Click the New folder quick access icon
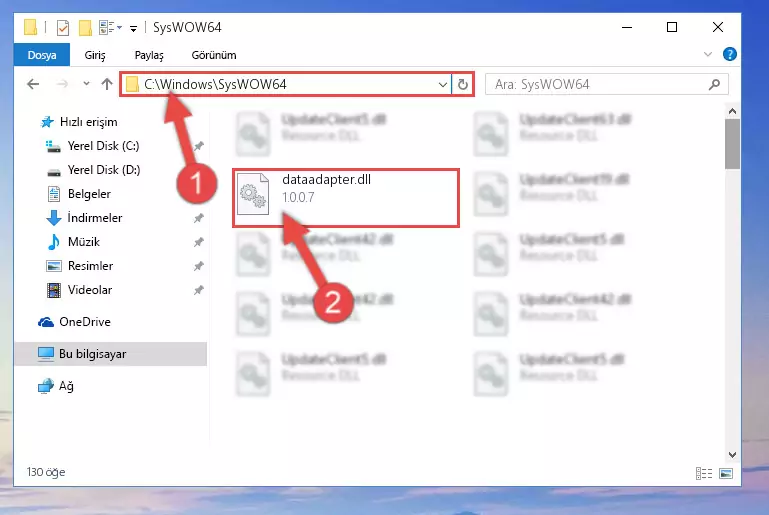769x515 pixels. click(x=85, y=27)
